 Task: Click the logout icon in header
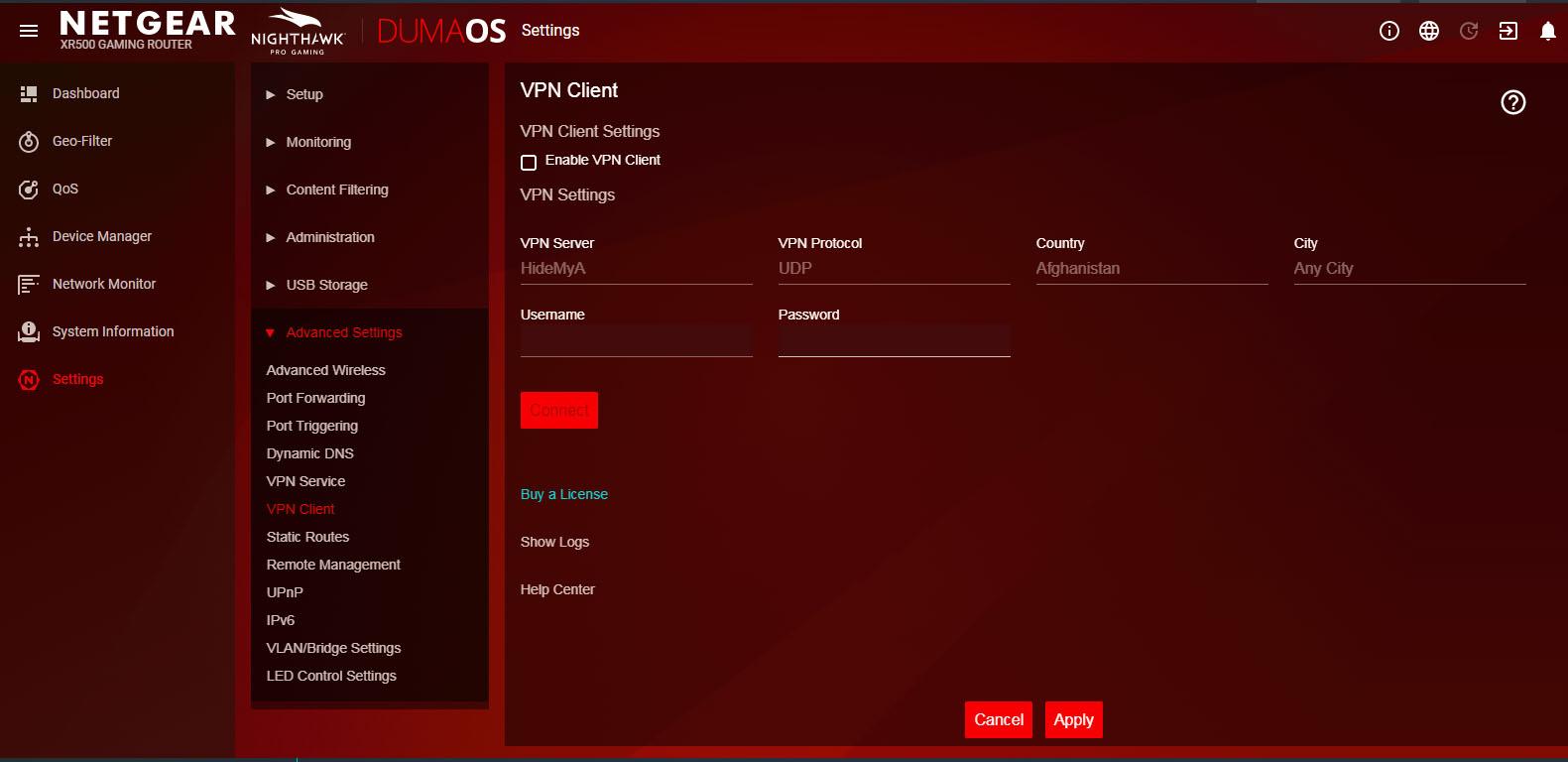1508,31
